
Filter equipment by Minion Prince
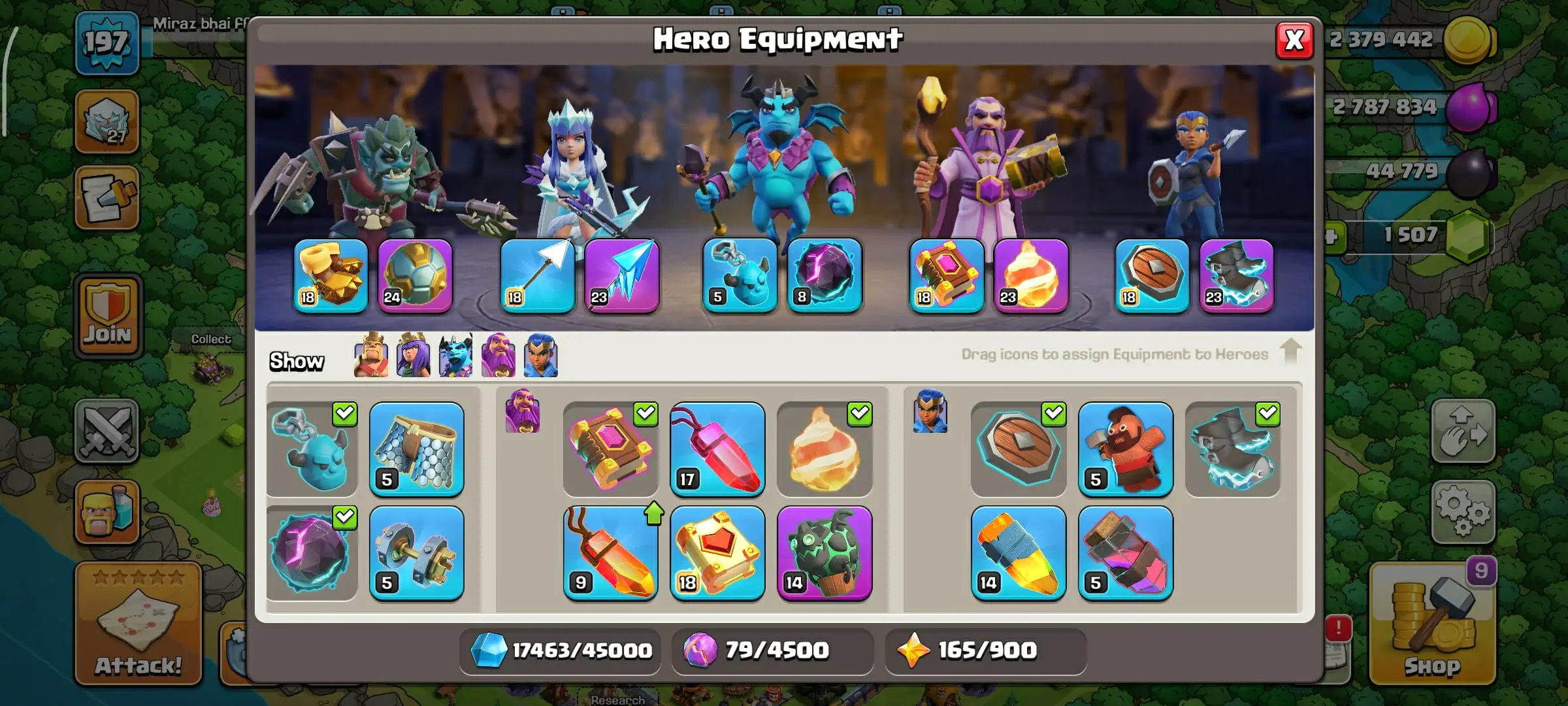coord(456,355)
